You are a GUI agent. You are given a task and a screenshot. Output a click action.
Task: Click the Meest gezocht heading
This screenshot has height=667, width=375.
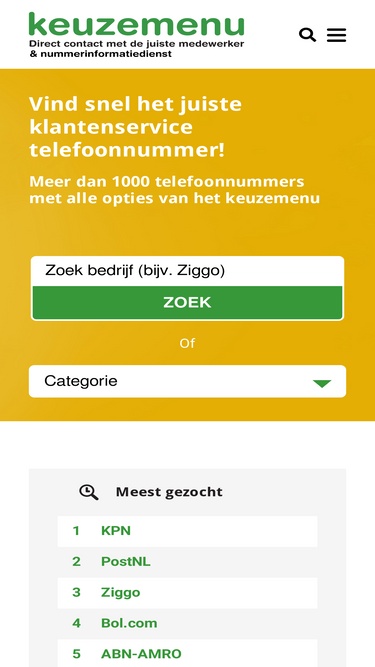click(169, 492)
